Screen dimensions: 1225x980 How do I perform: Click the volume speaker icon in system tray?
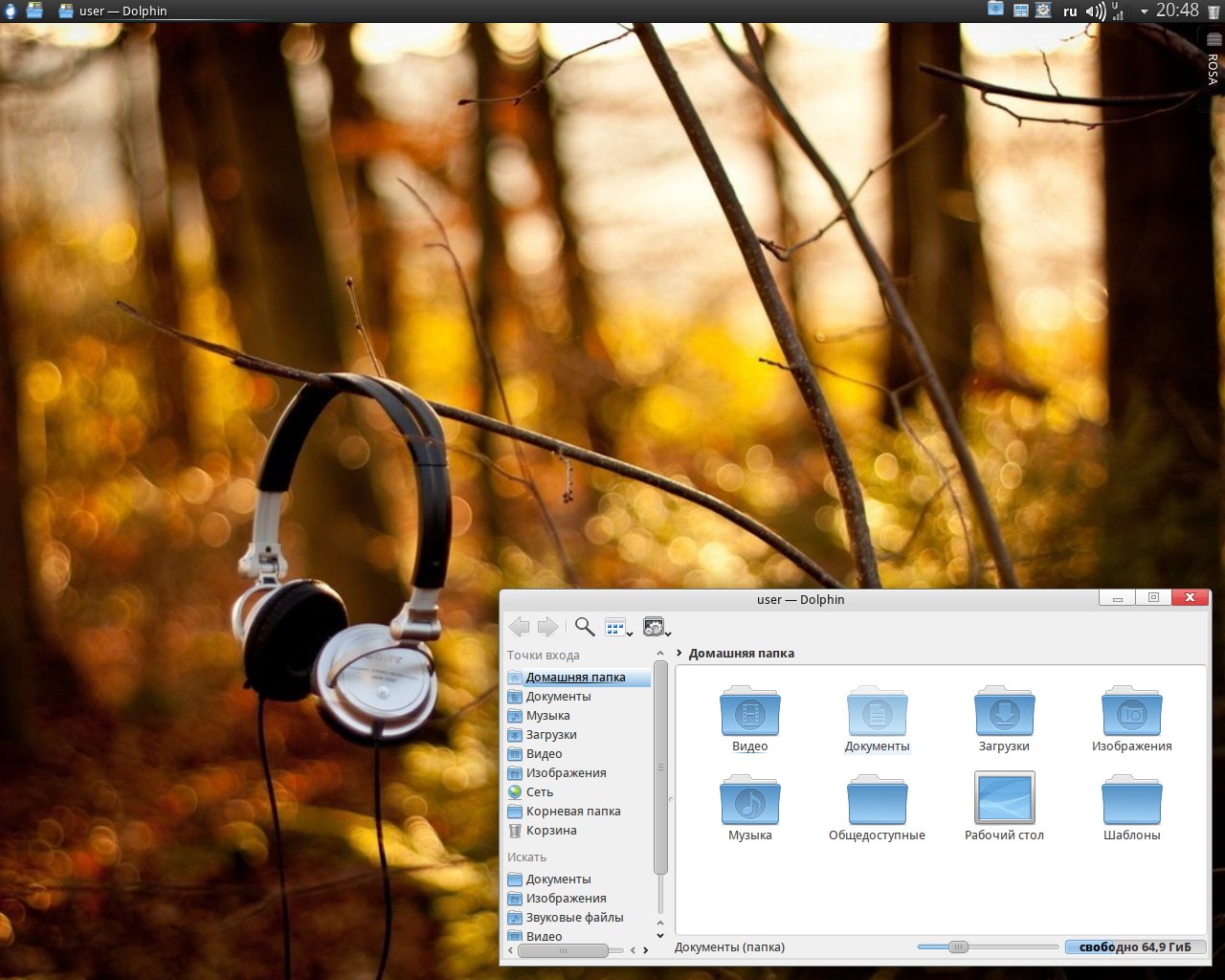click(1094, 11)
